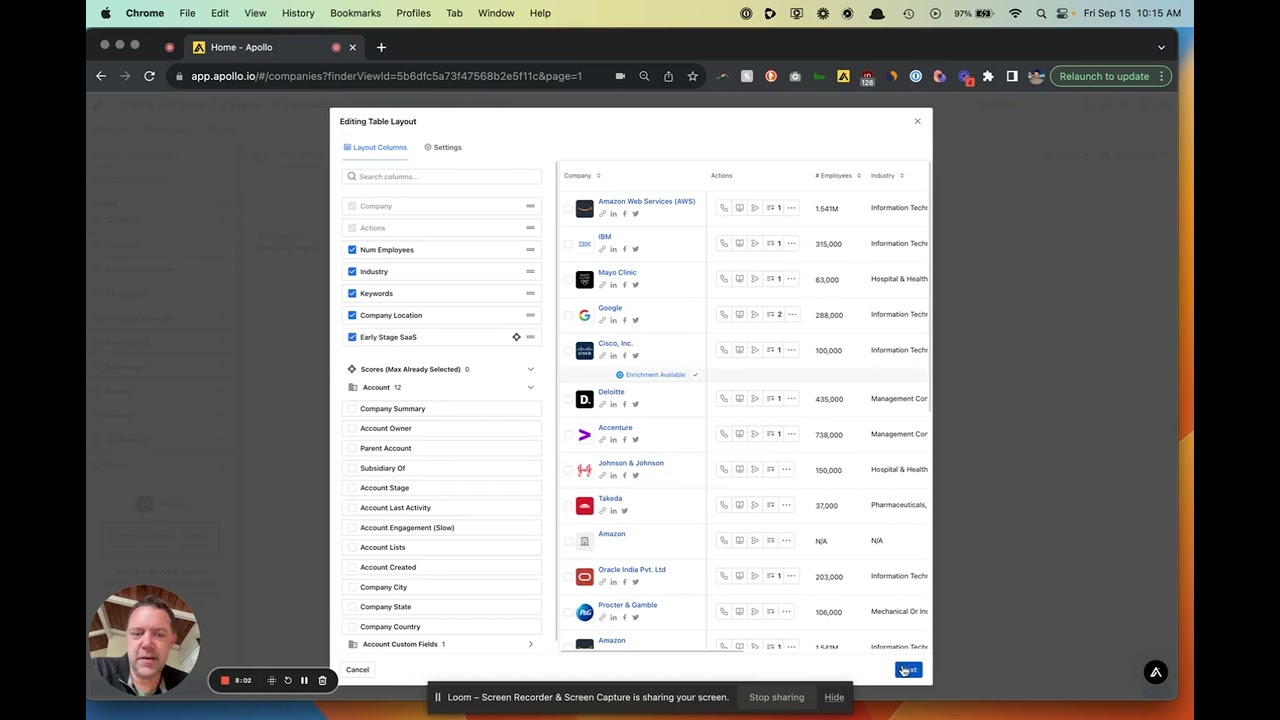The width and height of the screenshot is (1280, 720).
Task: Close the Editing Table Layout dialog
Action: [917, 121]
